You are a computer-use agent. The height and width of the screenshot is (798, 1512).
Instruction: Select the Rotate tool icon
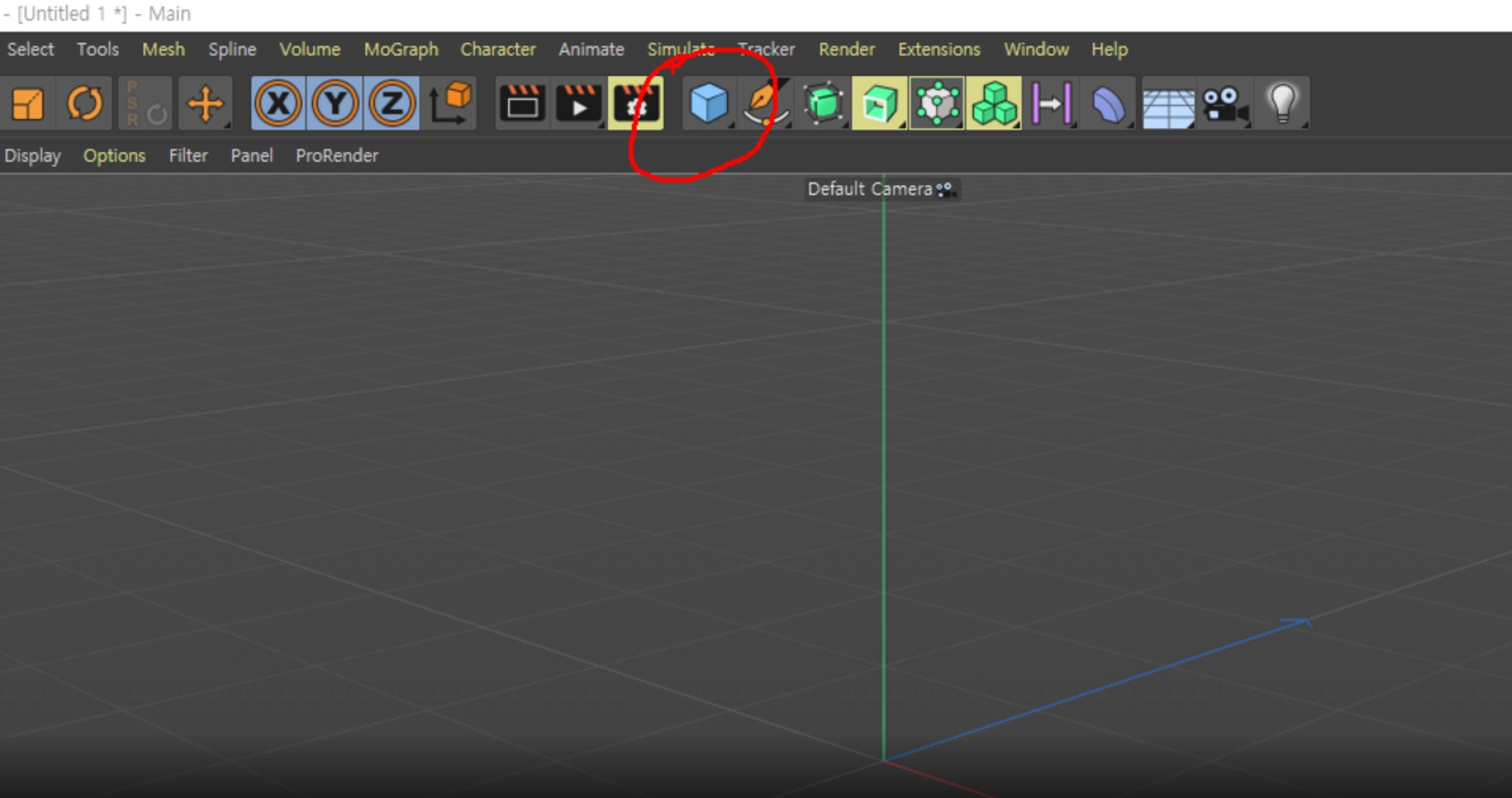[x=84, y=103]
